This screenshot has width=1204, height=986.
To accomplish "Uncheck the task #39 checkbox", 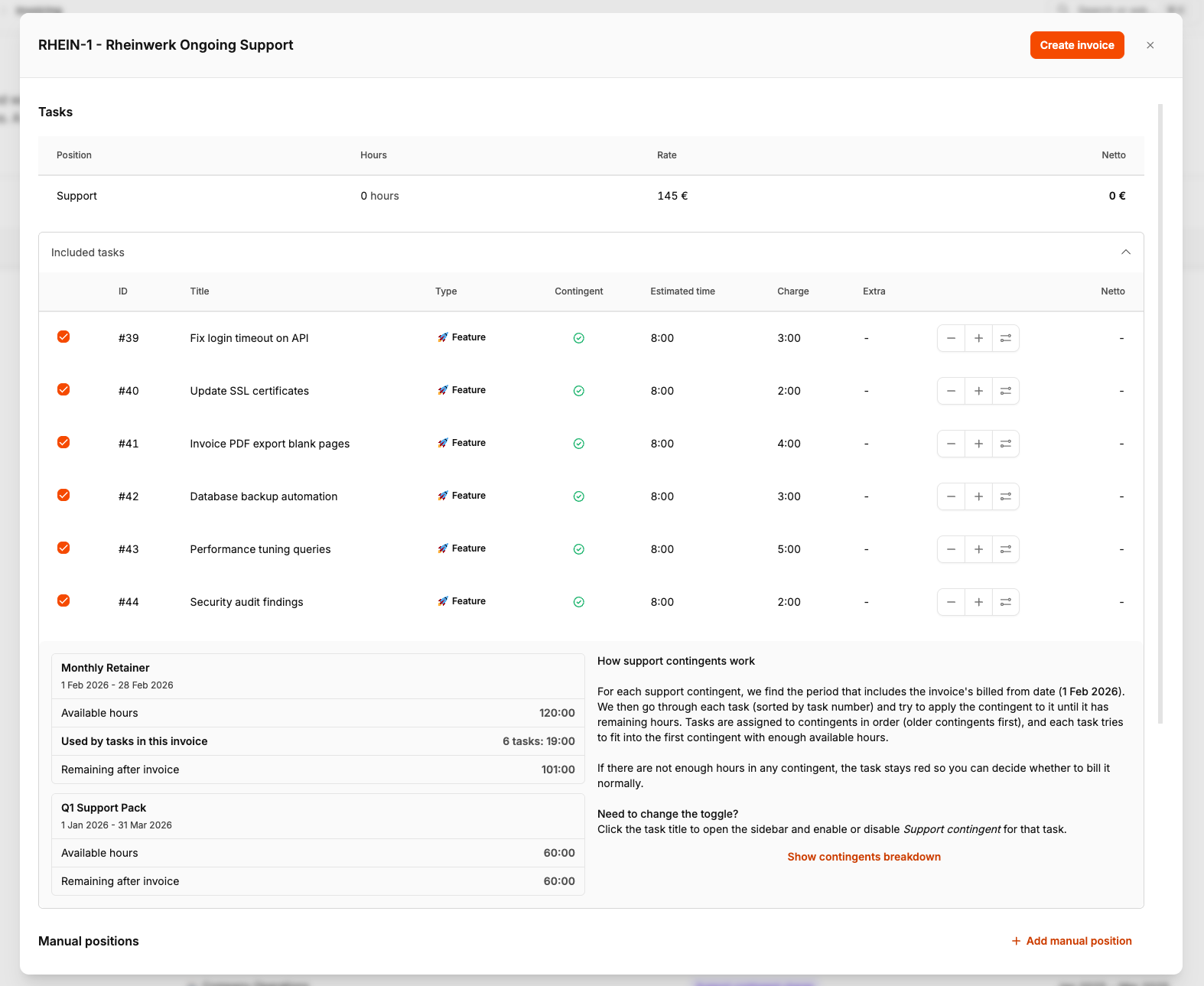I will click(63, 337).
